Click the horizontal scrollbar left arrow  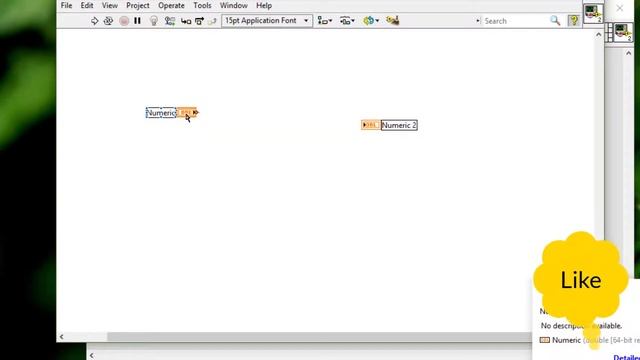(61, 337)
